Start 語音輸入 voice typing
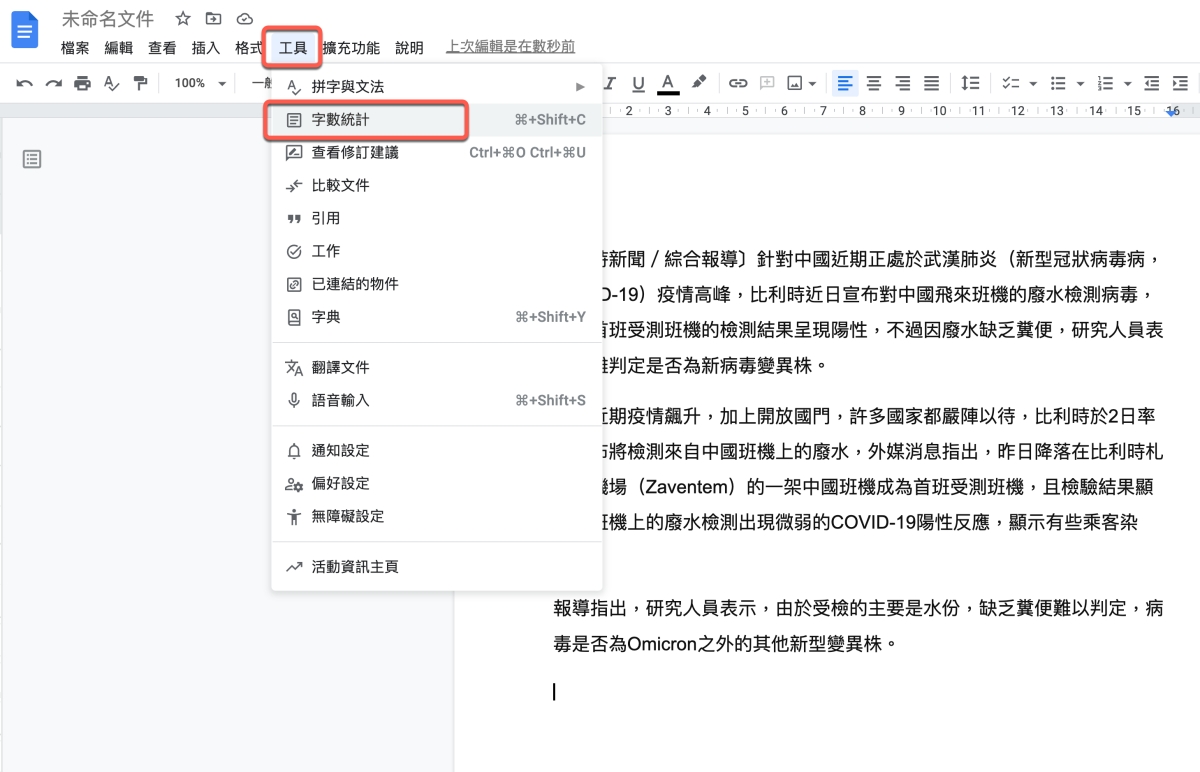1200x772 pixels. pos(437,400)
